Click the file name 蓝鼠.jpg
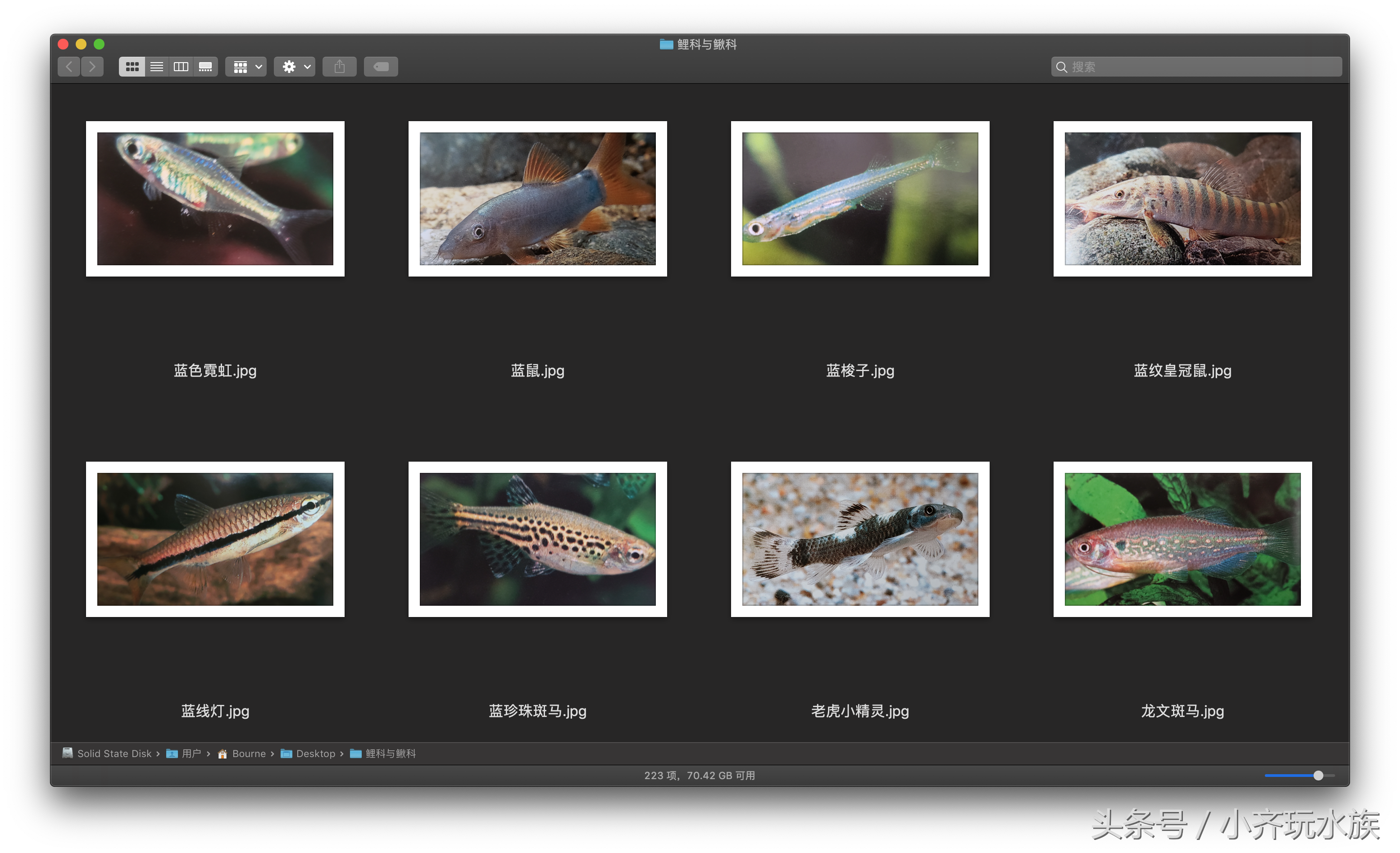Image resolution: width=1400 pixels, height=853 pixels. pos(537,371)
